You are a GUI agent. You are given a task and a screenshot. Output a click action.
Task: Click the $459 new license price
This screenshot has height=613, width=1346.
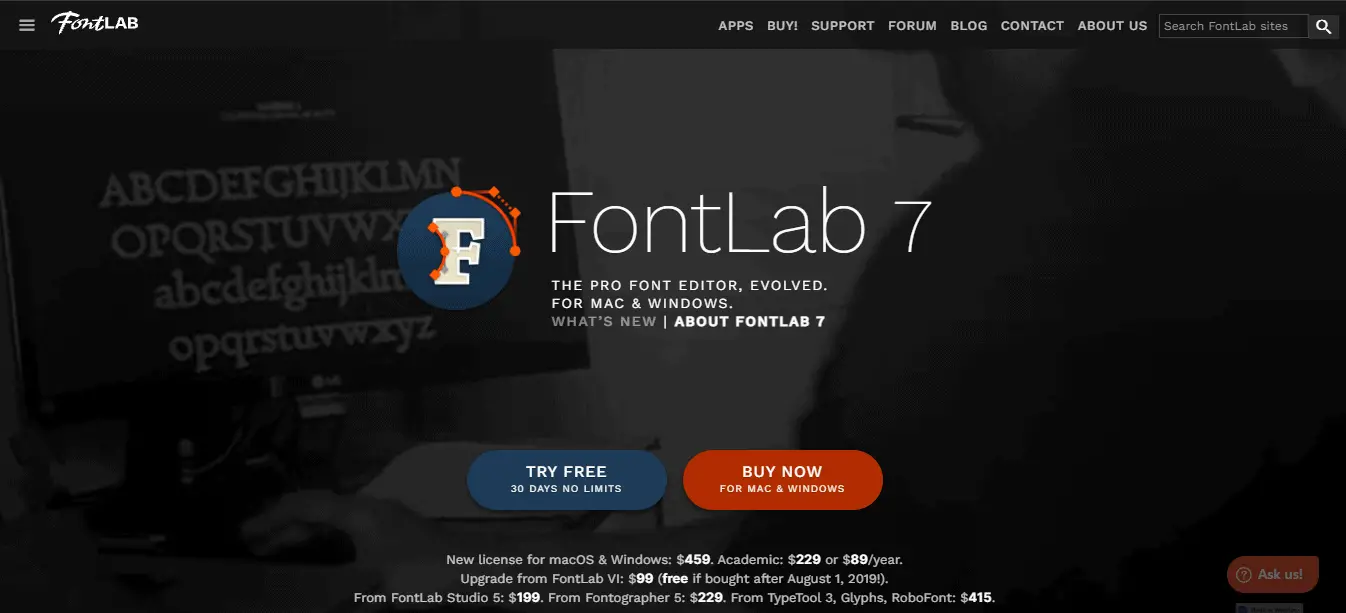693,560
